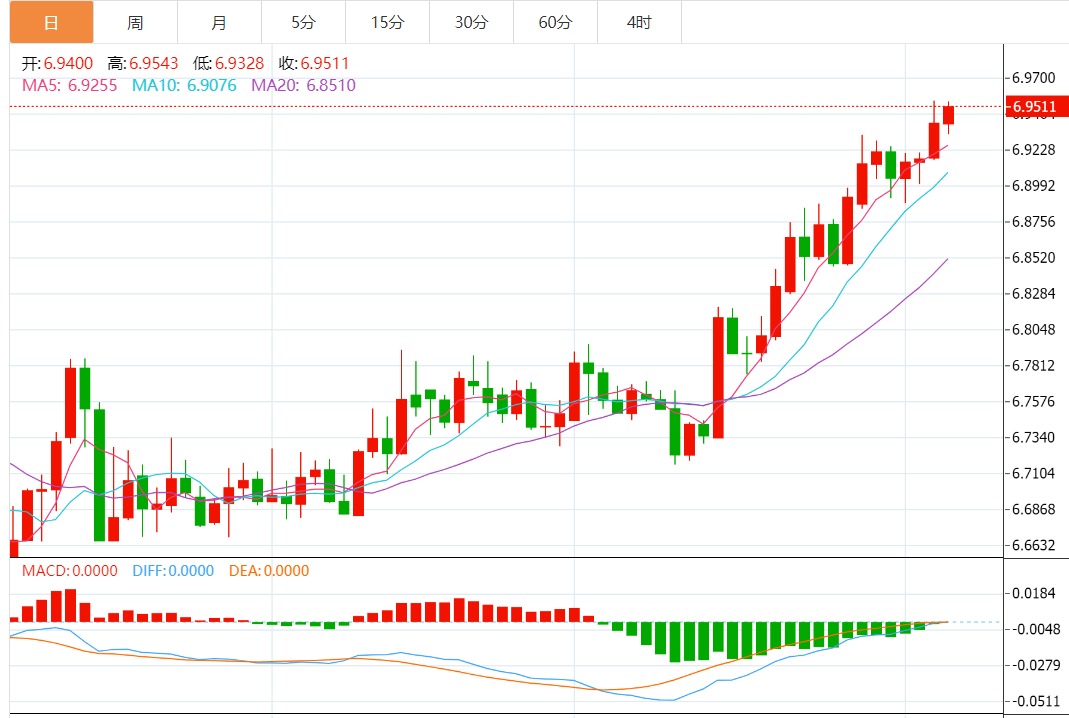Click the 6.6632 price axis label
This screenshot has width=1069, height=718.
(x=1034, y=545)
